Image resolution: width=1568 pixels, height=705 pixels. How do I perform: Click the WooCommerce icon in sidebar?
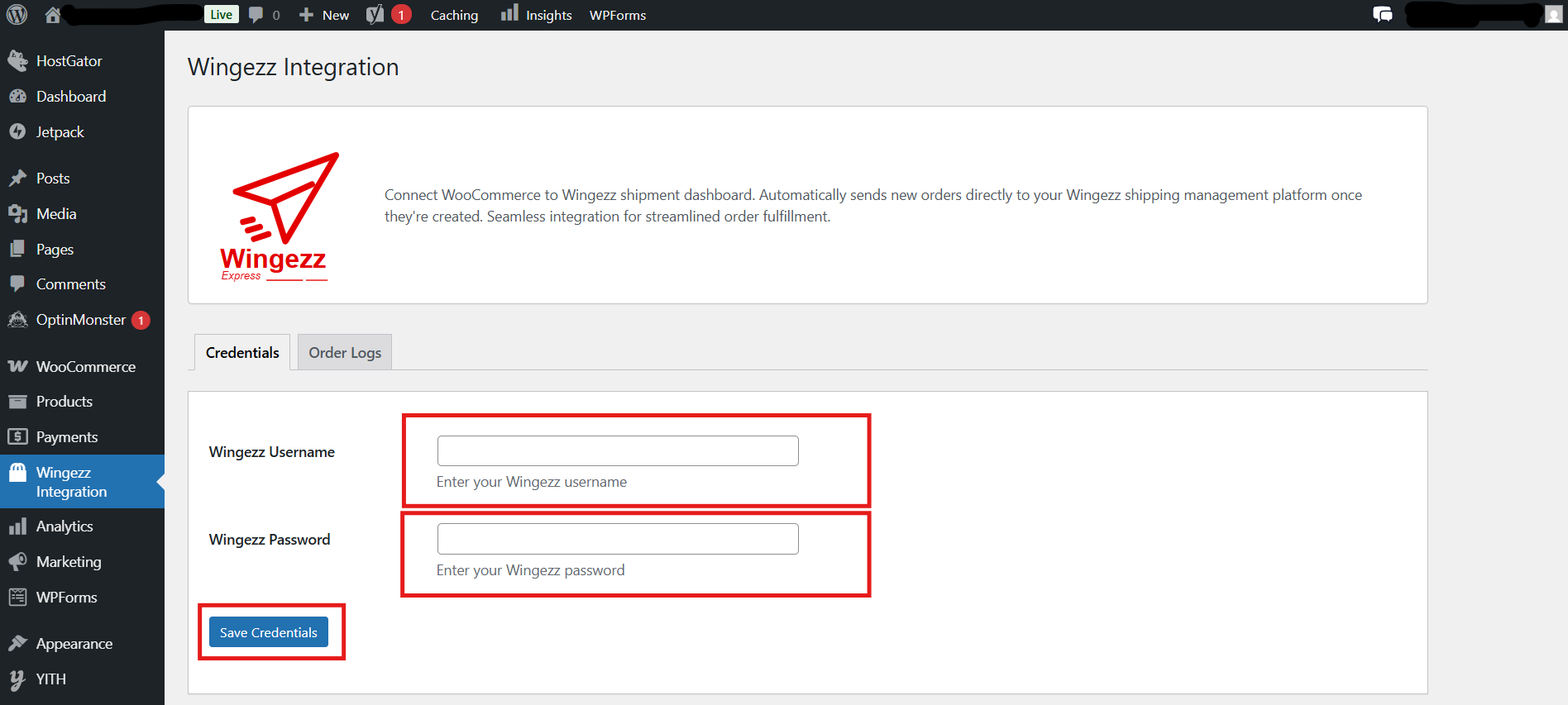(17, 366)
